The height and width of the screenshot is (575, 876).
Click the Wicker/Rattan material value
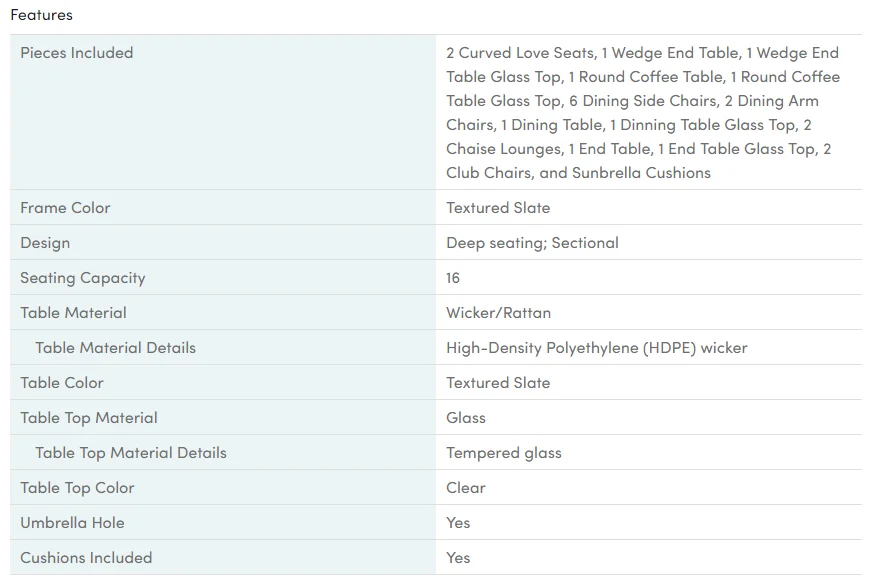coord(498,313)
